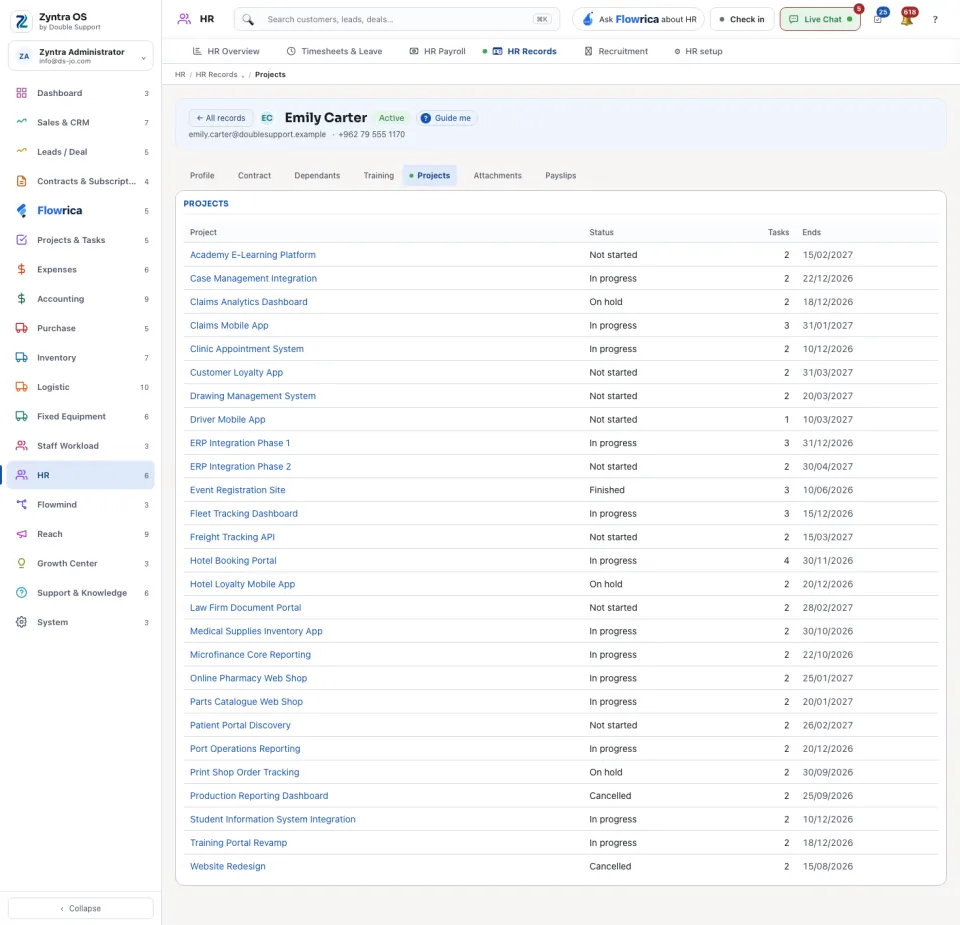Click the email emily.carter@doublesupport.example
Image resolution: width=960 pixels, height=925 pixels.
pos(257,135)
